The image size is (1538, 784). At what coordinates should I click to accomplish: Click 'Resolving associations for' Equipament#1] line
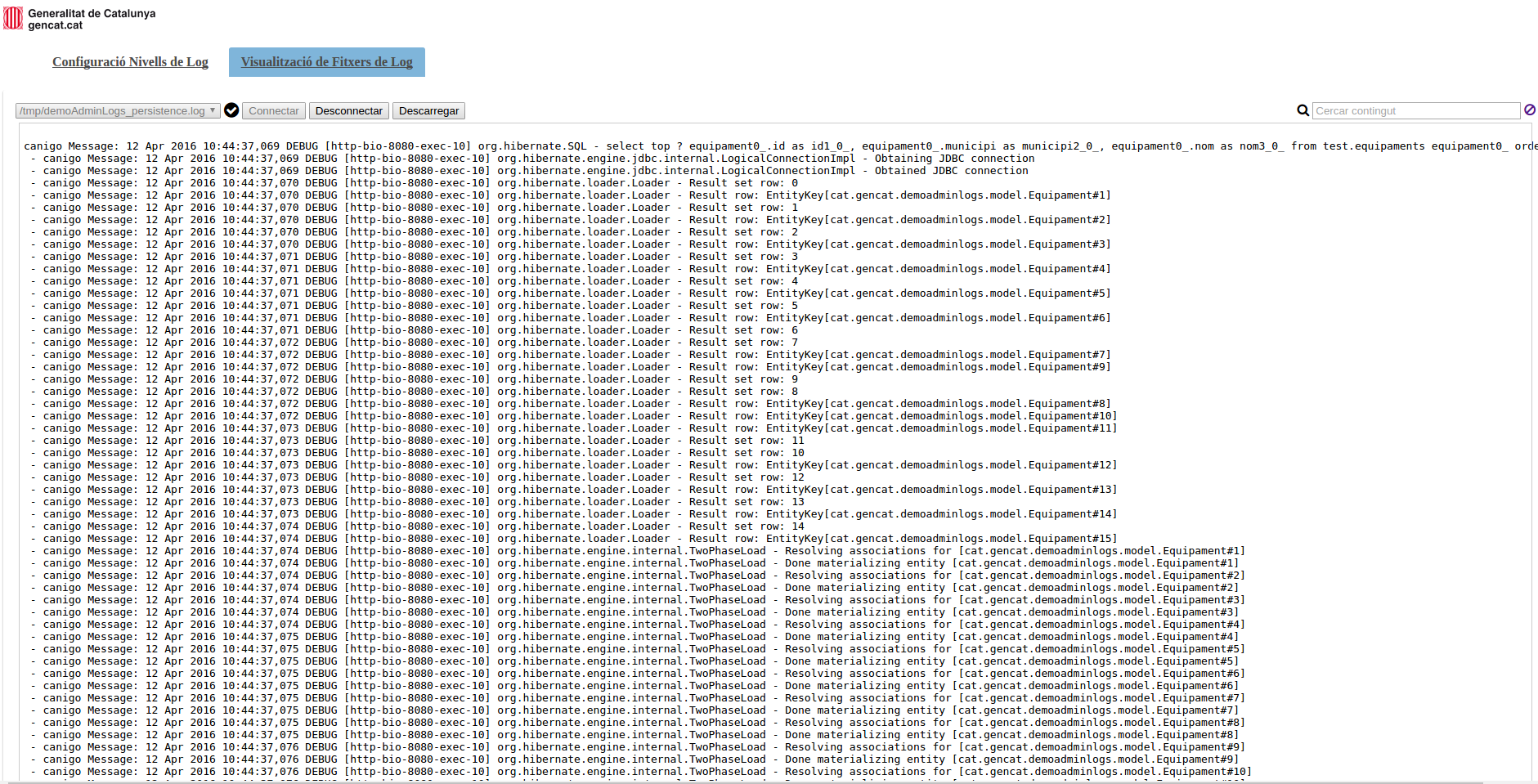pos(639,551)
